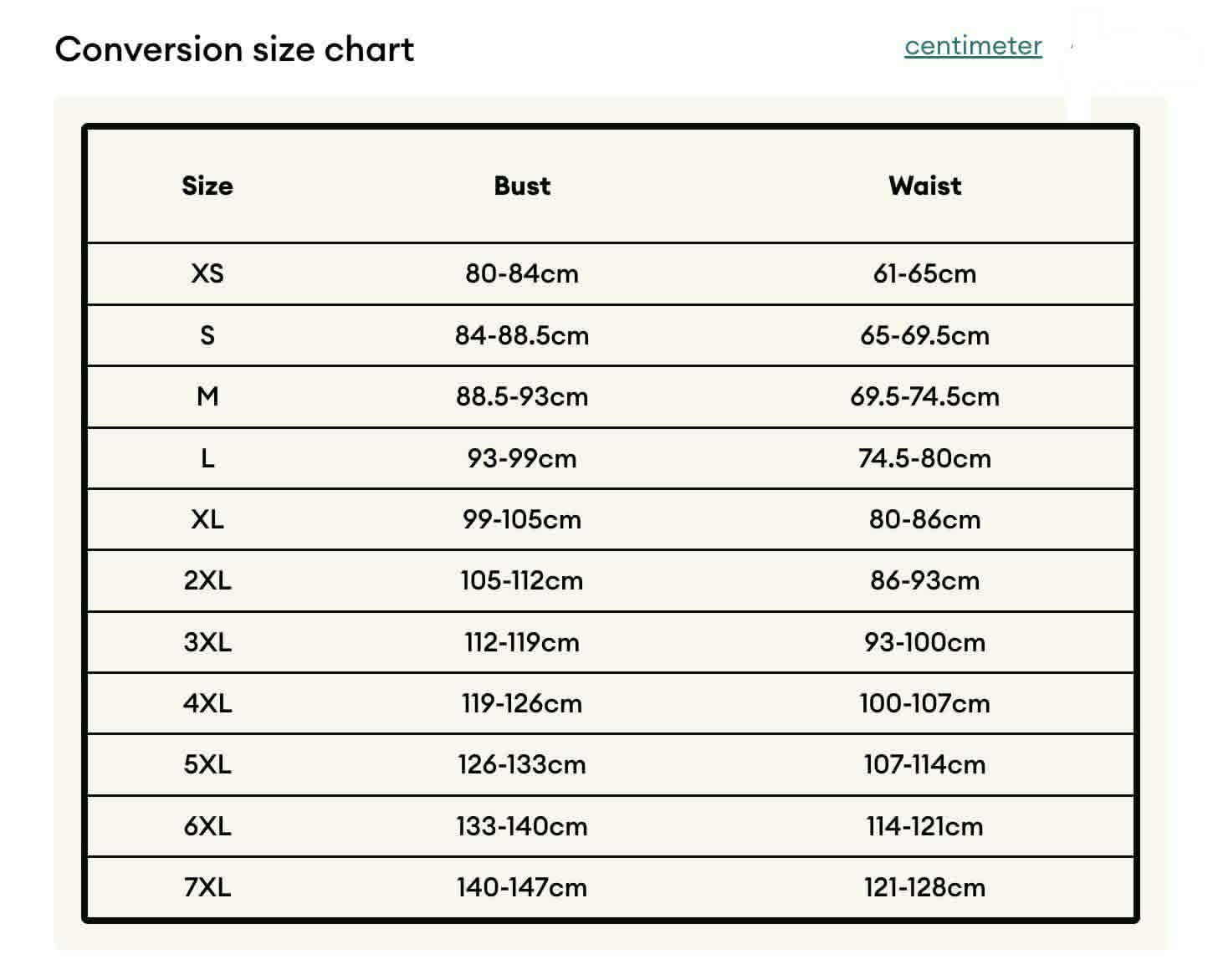Click the 61-65cm waist cell
The width and height of the screenshot is (1218, 980).
click(x=925, y=273)
